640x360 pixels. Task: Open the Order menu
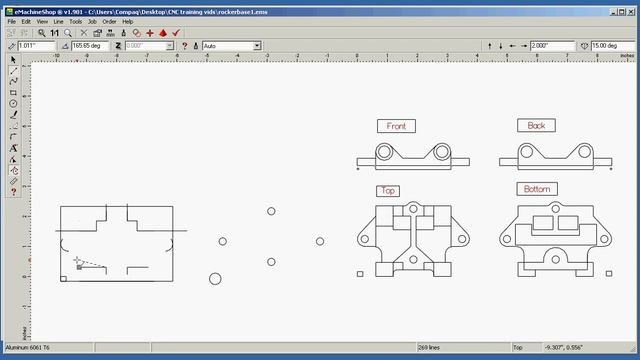(109, 22)
